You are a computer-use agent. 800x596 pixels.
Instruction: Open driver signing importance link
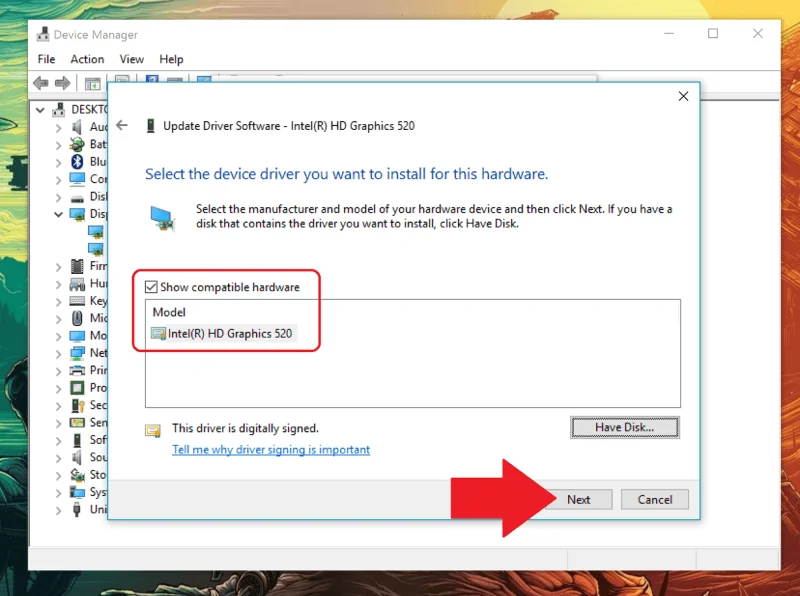pyautogui.click(x=271, y=450)
